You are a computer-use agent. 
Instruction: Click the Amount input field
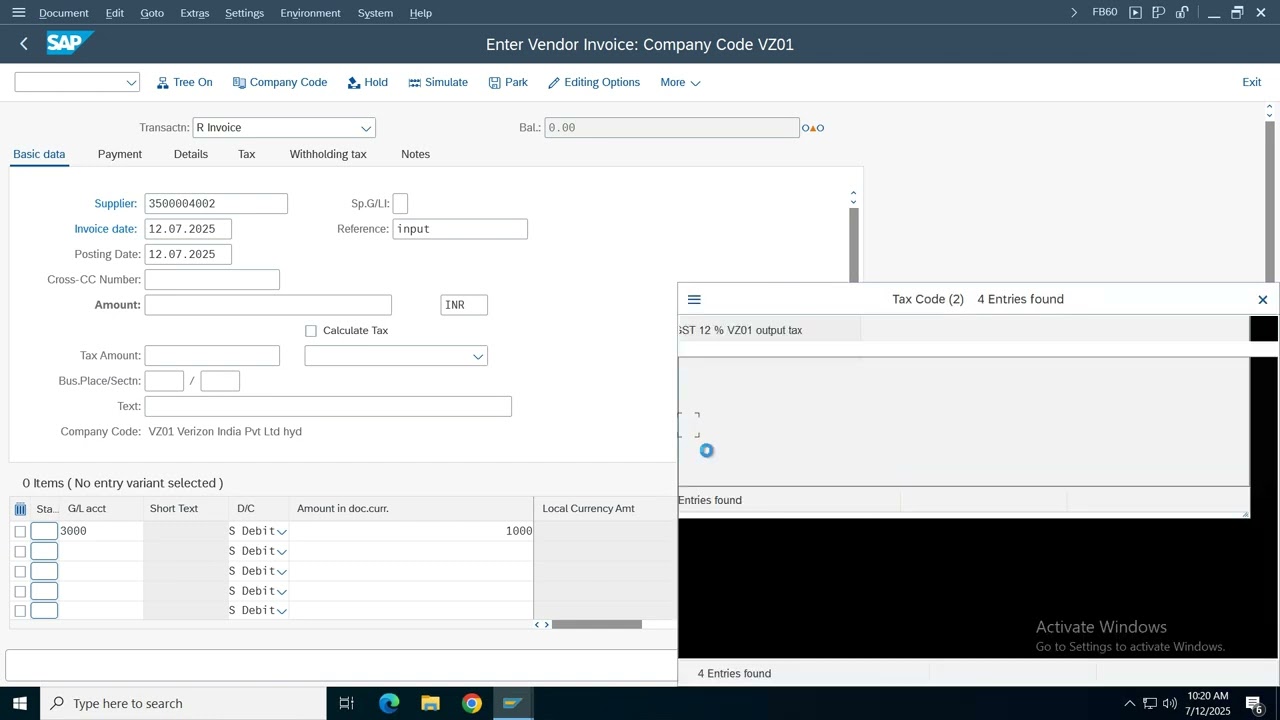tap(268, 305)
